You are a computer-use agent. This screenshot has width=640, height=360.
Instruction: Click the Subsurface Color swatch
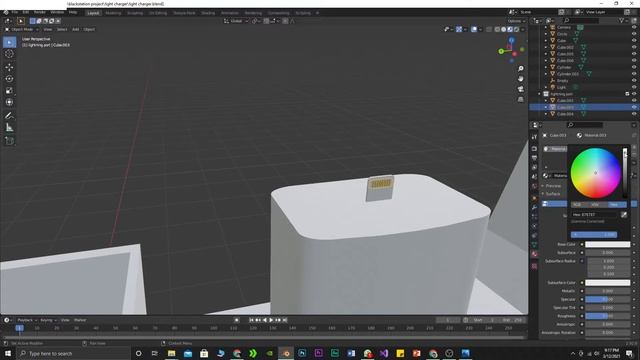pos(607,282)
